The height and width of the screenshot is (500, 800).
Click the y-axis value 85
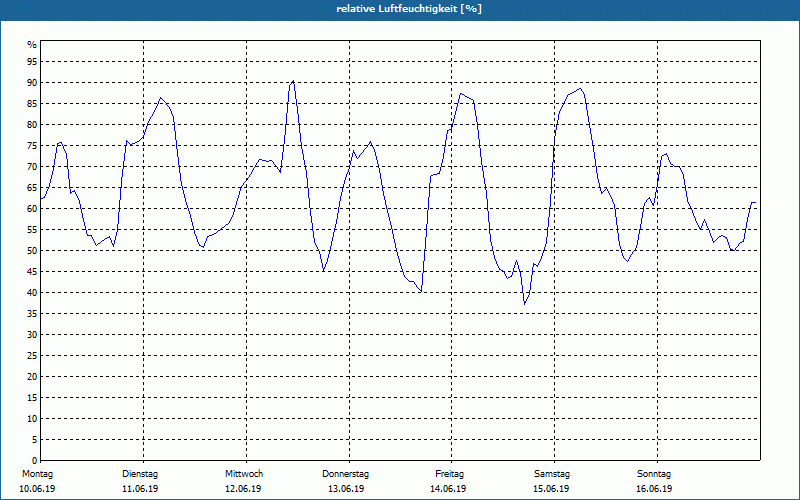[32, 104]
